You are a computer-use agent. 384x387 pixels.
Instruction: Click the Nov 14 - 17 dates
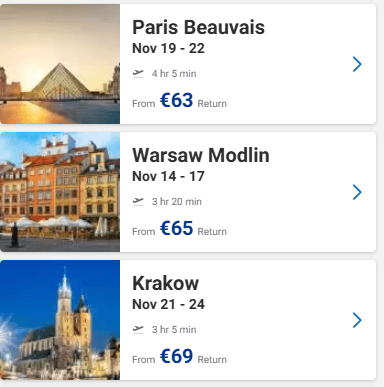168,176
